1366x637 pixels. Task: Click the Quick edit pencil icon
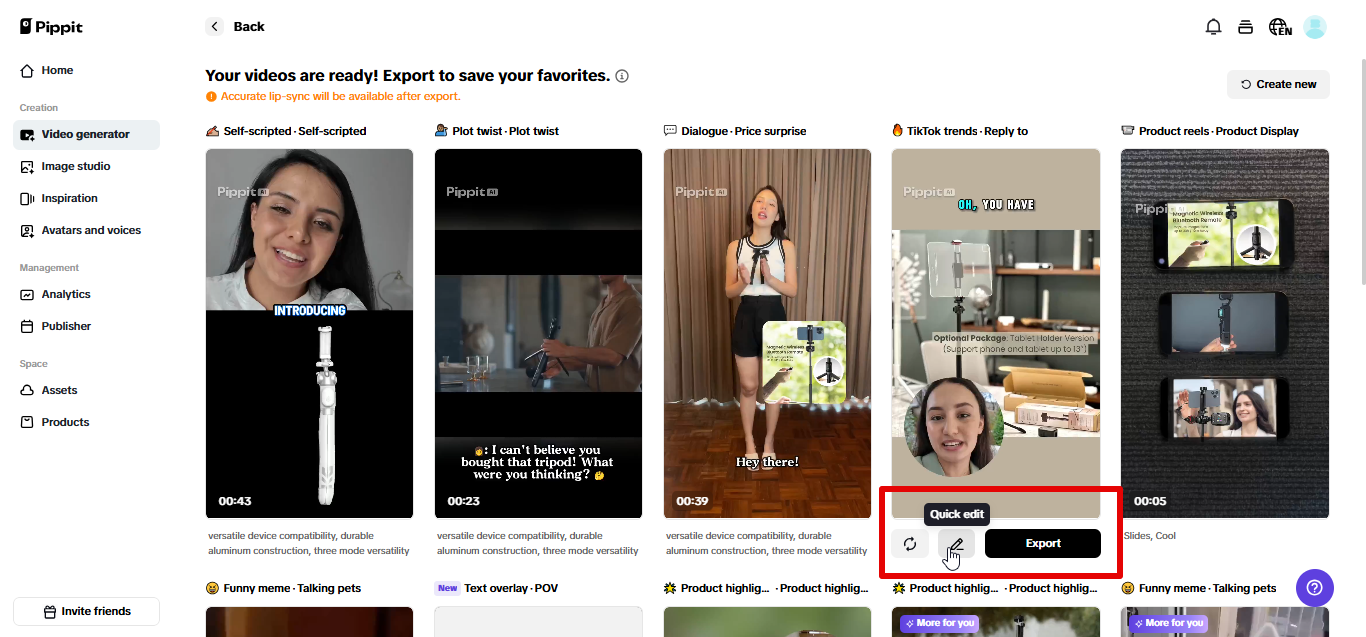pyautogui.click(x=956, y=544)
